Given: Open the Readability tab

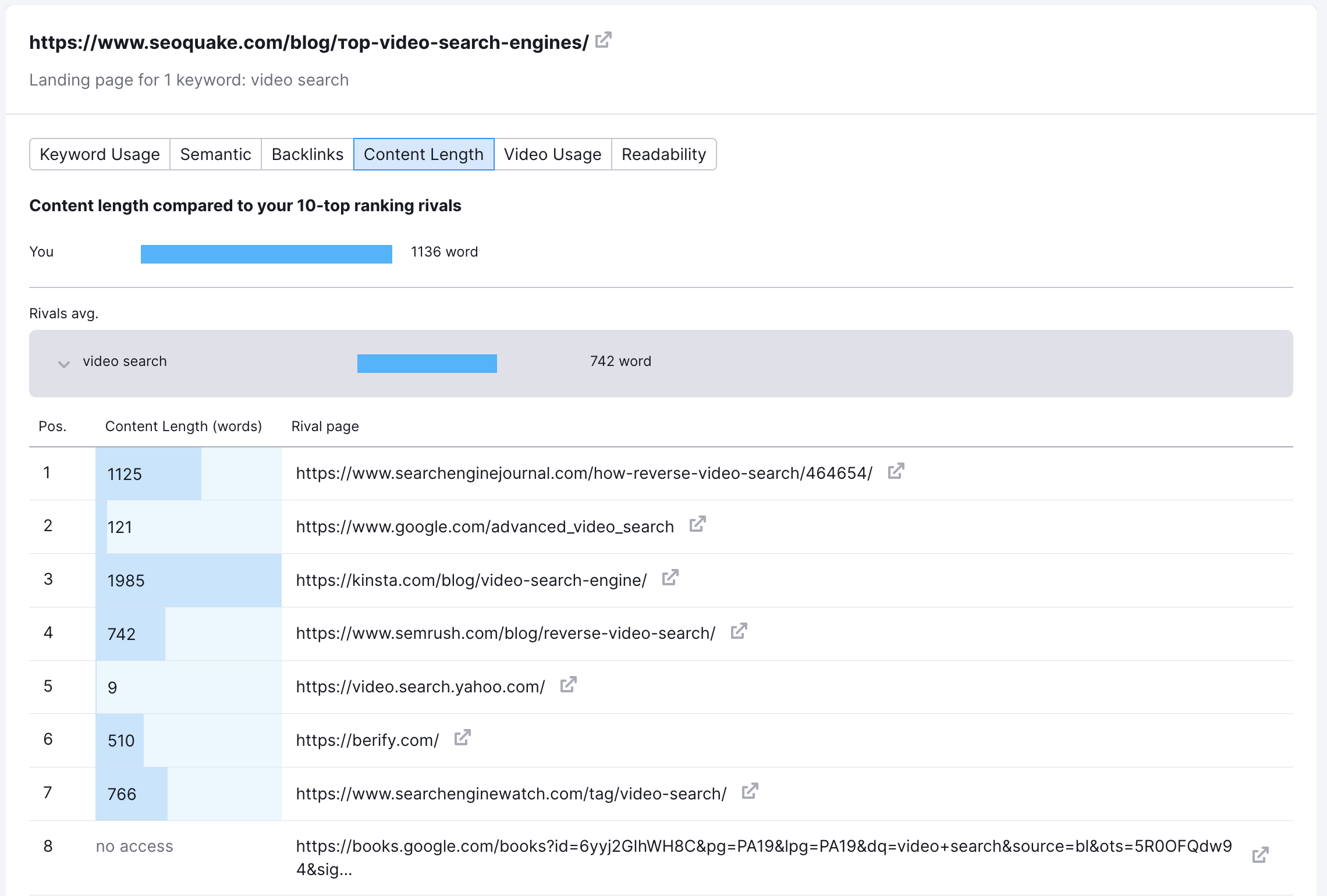Looking at the screenshot, I should 663,154.
